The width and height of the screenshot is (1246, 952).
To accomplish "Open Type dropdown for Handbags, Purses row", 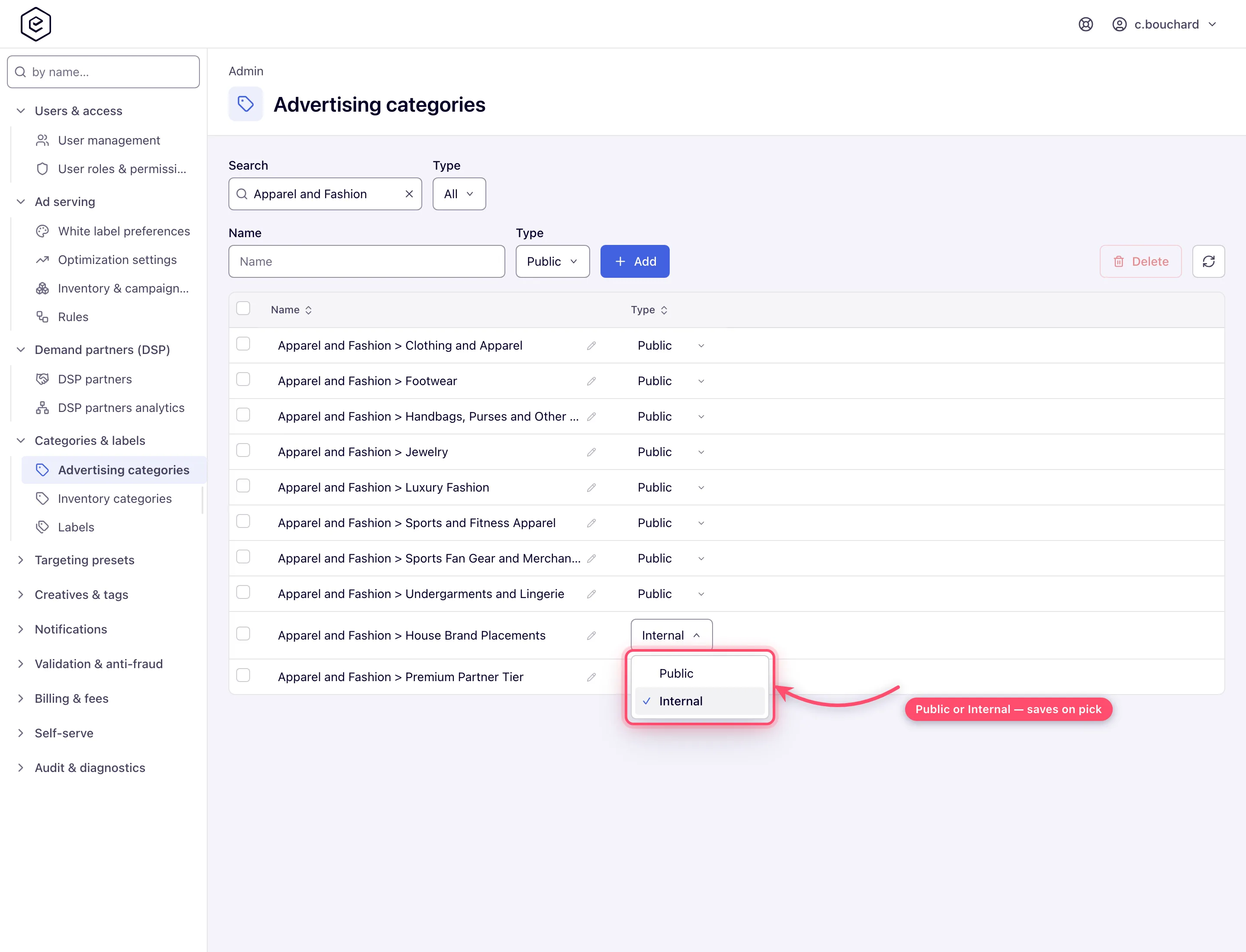I will (671, 416).
